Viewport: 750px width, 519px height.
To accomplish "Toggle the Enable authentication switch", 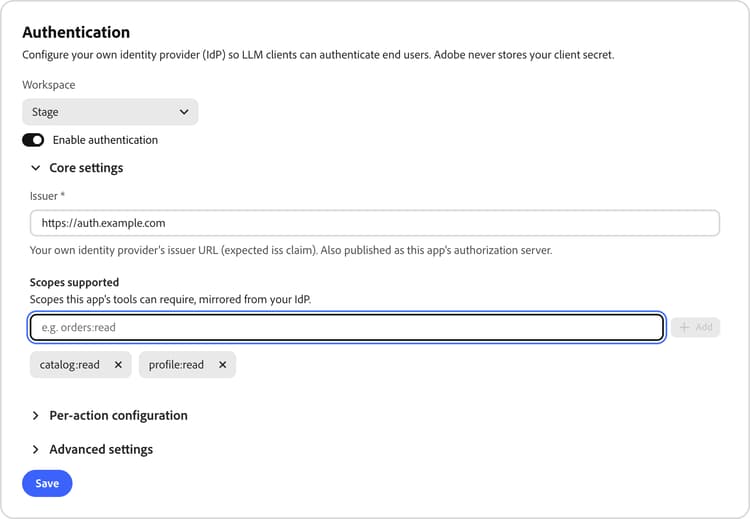I will point(33,140).
